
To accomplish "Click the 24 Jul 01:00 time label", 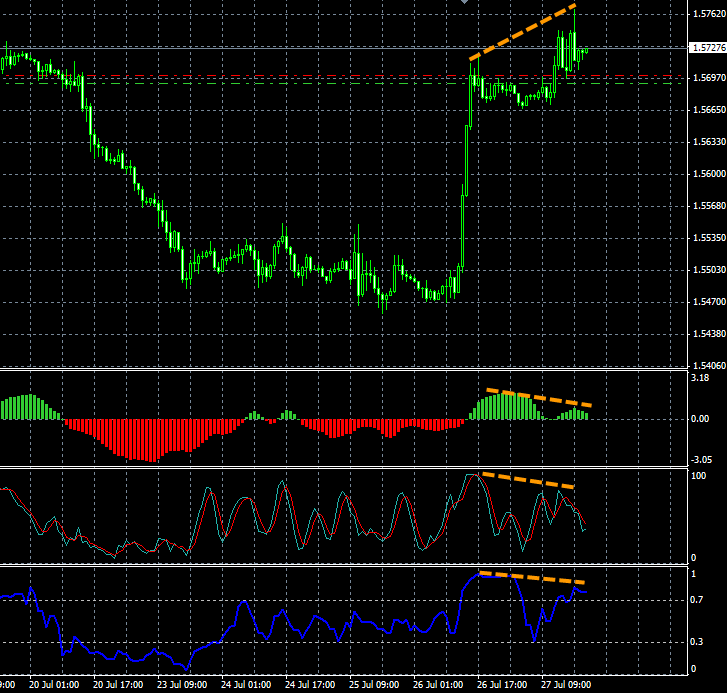I will (246, 685).
